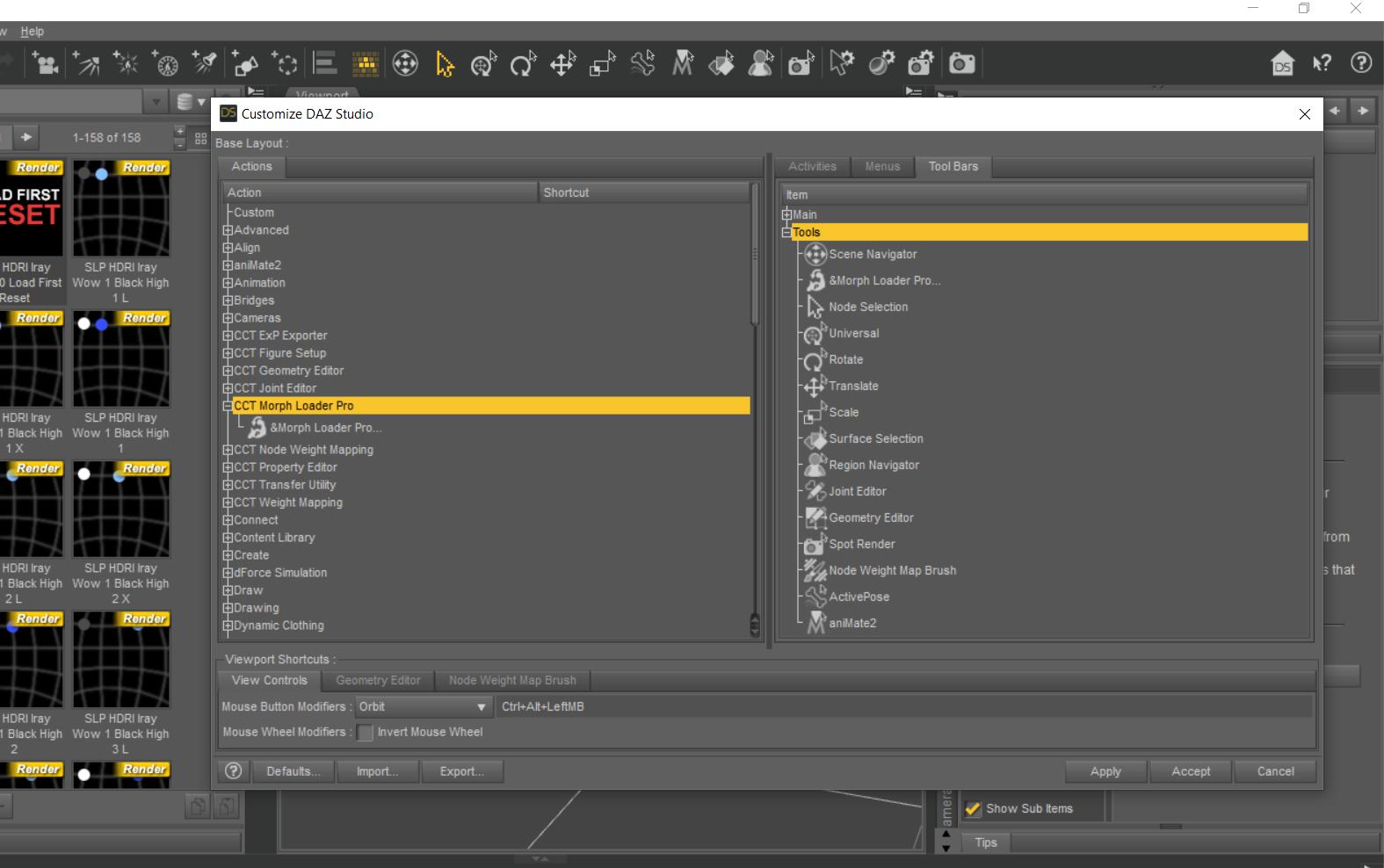Click the Spot Render tool in main toolbar

pyautogui.click(x=801, y=63)
